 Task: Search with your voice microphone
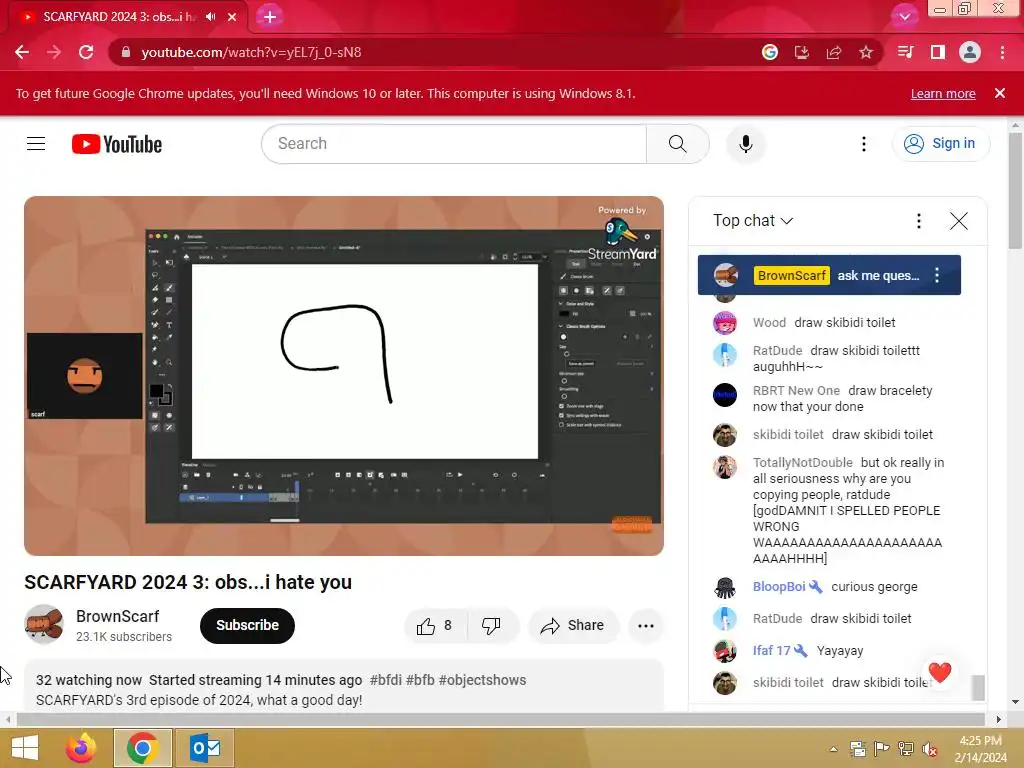746,144
